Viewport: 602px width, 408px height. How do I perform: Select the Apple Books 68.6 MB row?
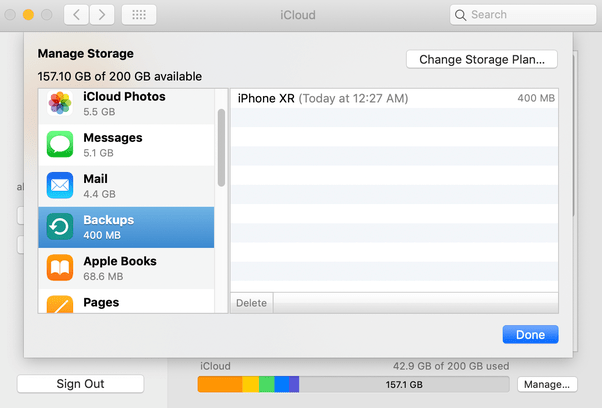(x=126, y=268)
